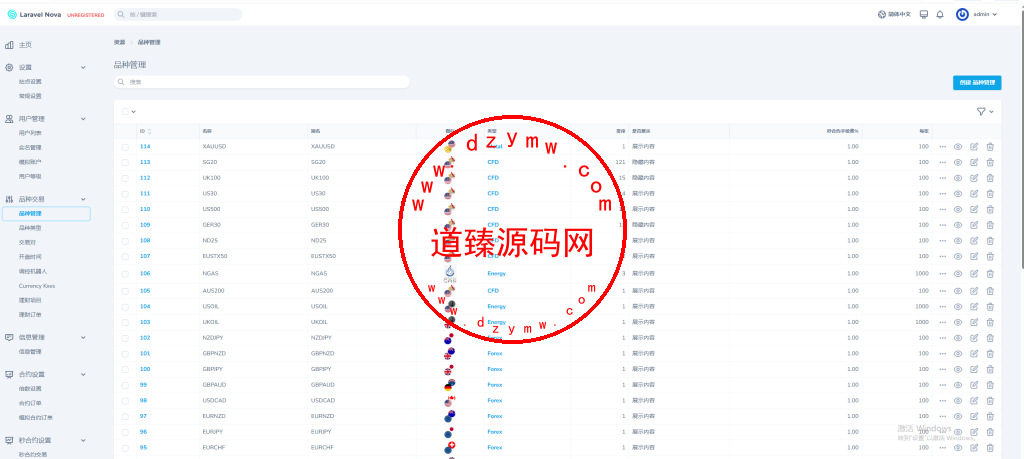
Task: Click the blue 创建 品种管理 button
Action: 976,82
